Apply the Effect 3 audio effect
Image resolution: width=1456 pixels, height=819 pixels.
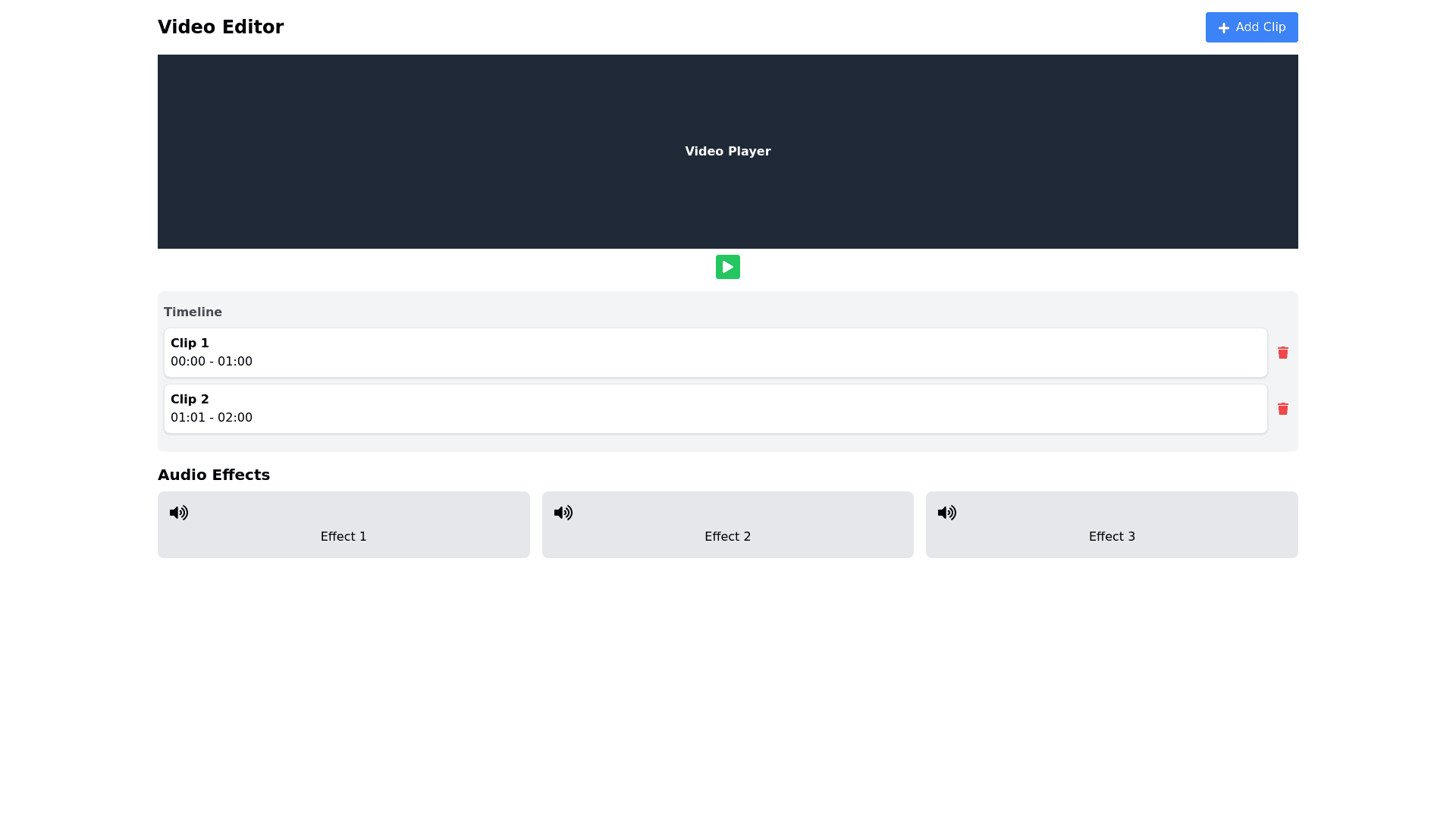tap(1112, 537)
